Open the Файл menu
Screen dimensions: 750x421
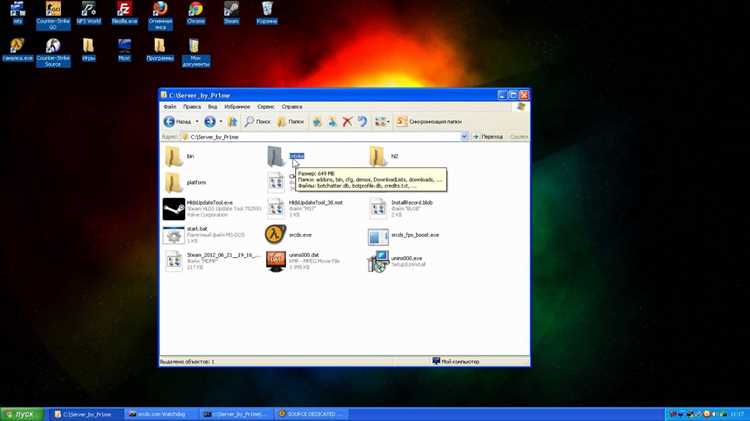tap(170, 107)
